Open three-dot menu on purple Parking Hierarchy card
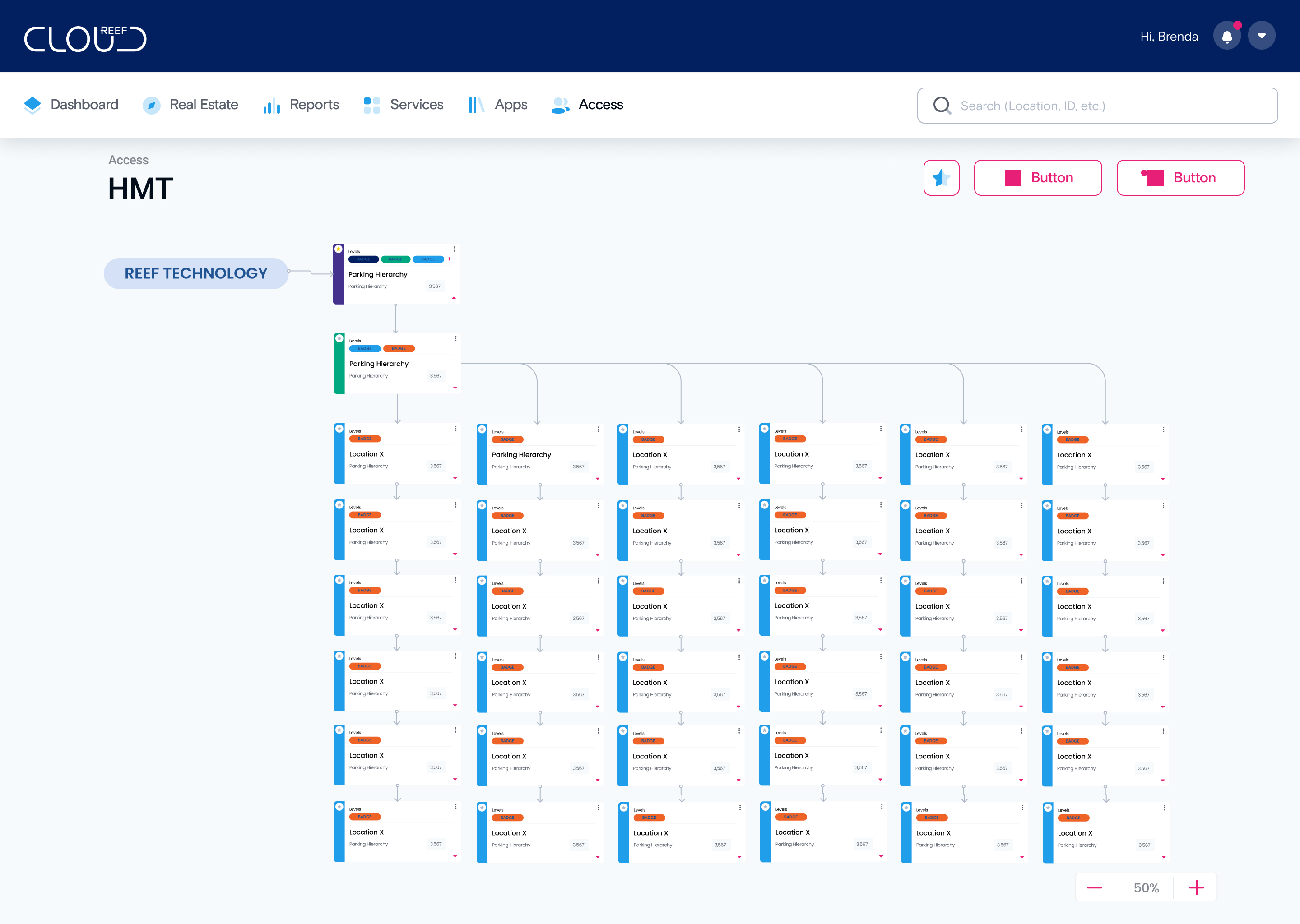The image size is (1300, 924). (x=454, y=249)
